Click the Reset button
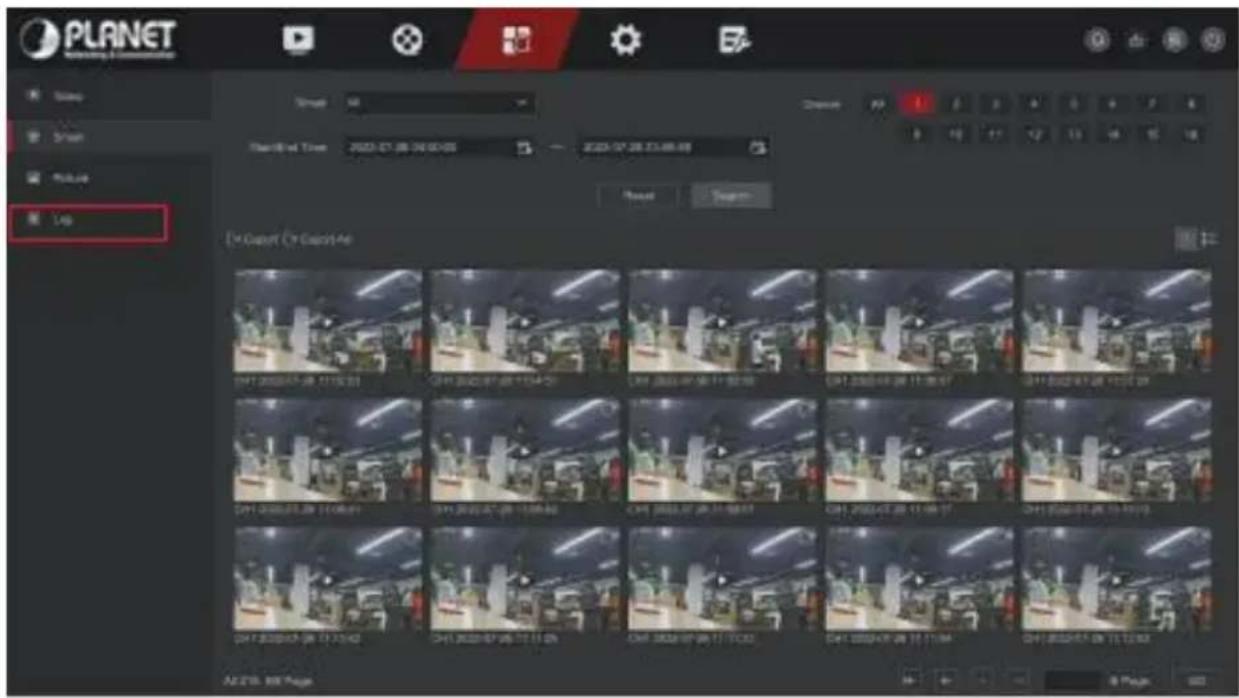The image size is (1239, 698). coord(638,196)
